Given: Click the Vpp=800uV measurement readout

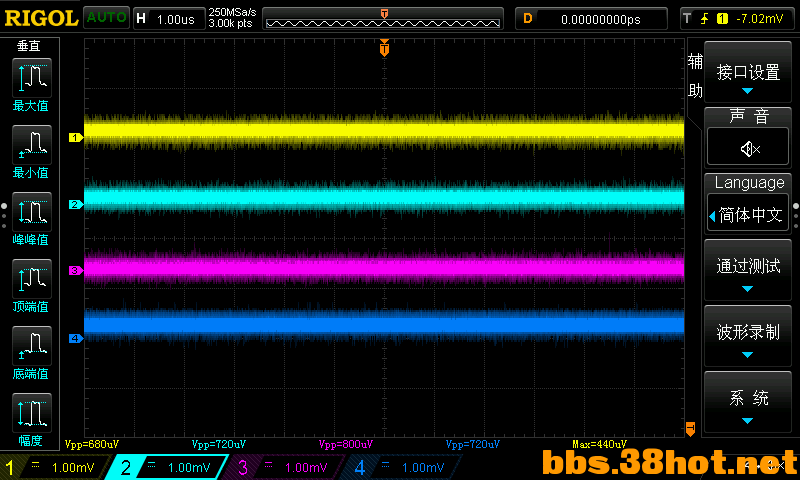Looking at the screenshot, I should [x=345, y=444].
